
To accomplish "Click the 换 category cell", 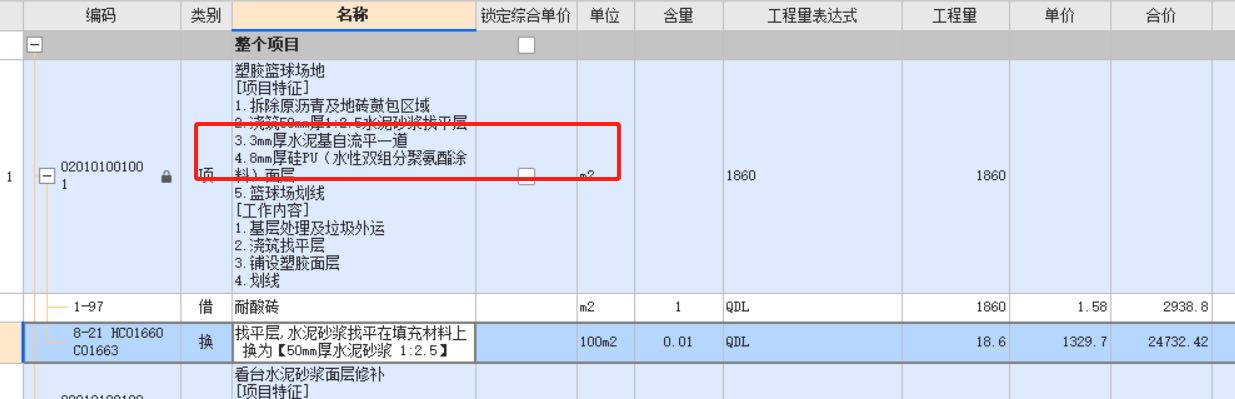I will pyautogui.click(x=206, y=342).
